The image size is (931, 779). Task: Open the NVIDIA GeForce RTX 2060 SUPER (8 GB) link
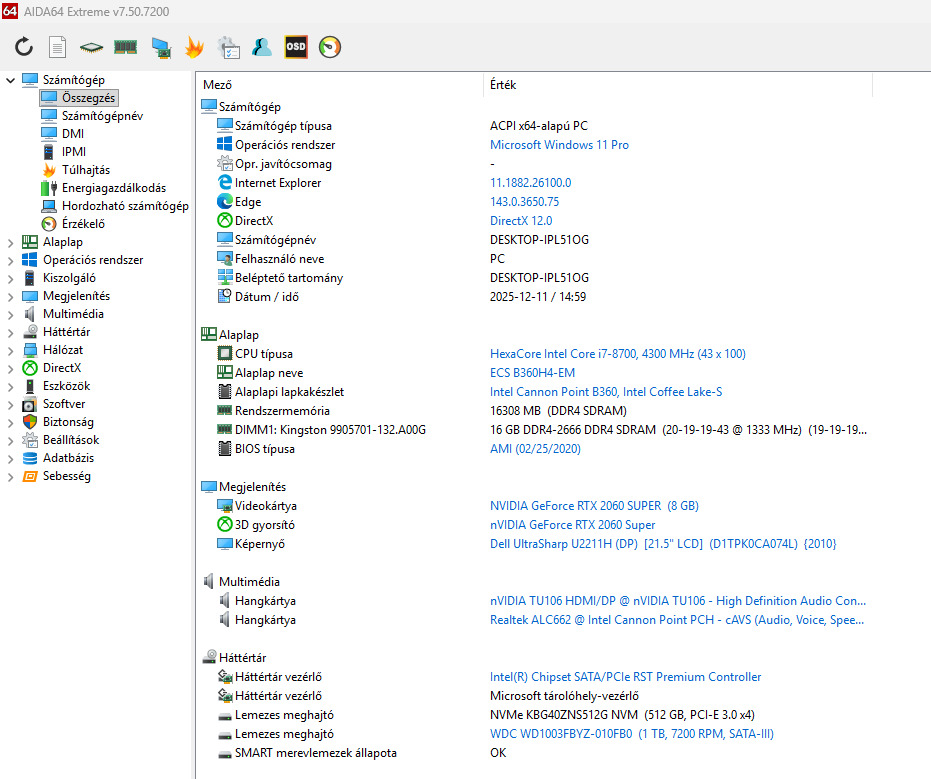(594, 506)
